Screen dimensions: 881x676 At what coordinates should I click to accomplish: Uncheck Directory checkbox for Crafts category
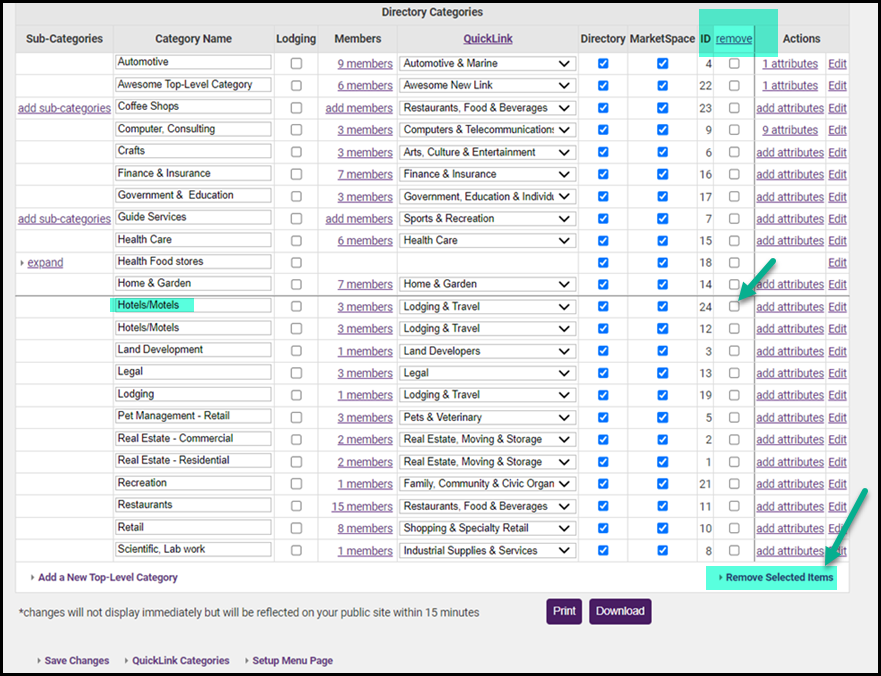(x=602, y=153)
